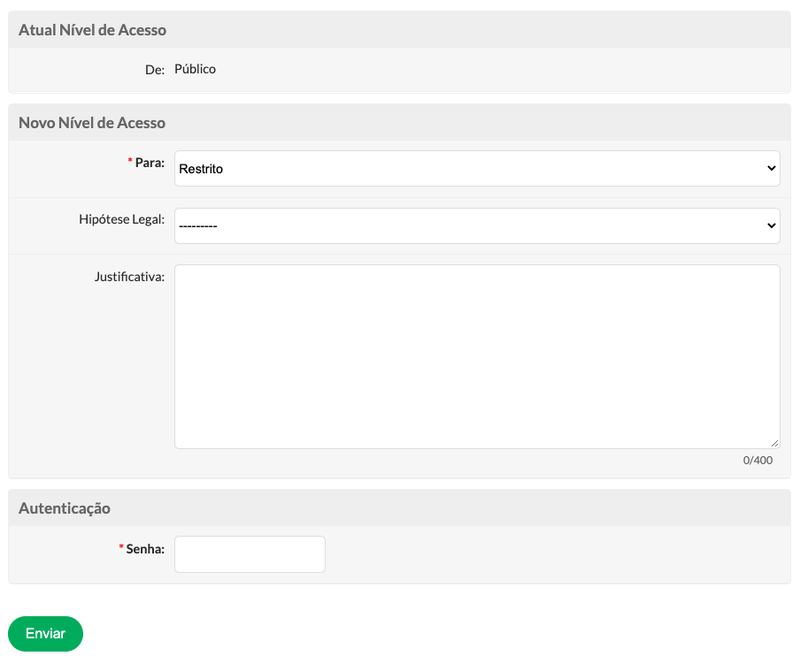Grab the Justificativa textarea resize handle
The width and height of the screenshot is (800, 656).
click(774, 443)
